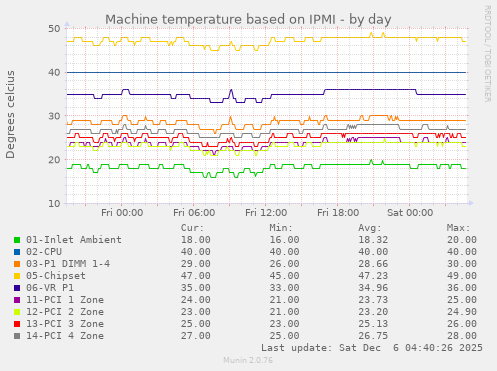Click the 'Sat 00:00' time axis label

coord(410,213)
